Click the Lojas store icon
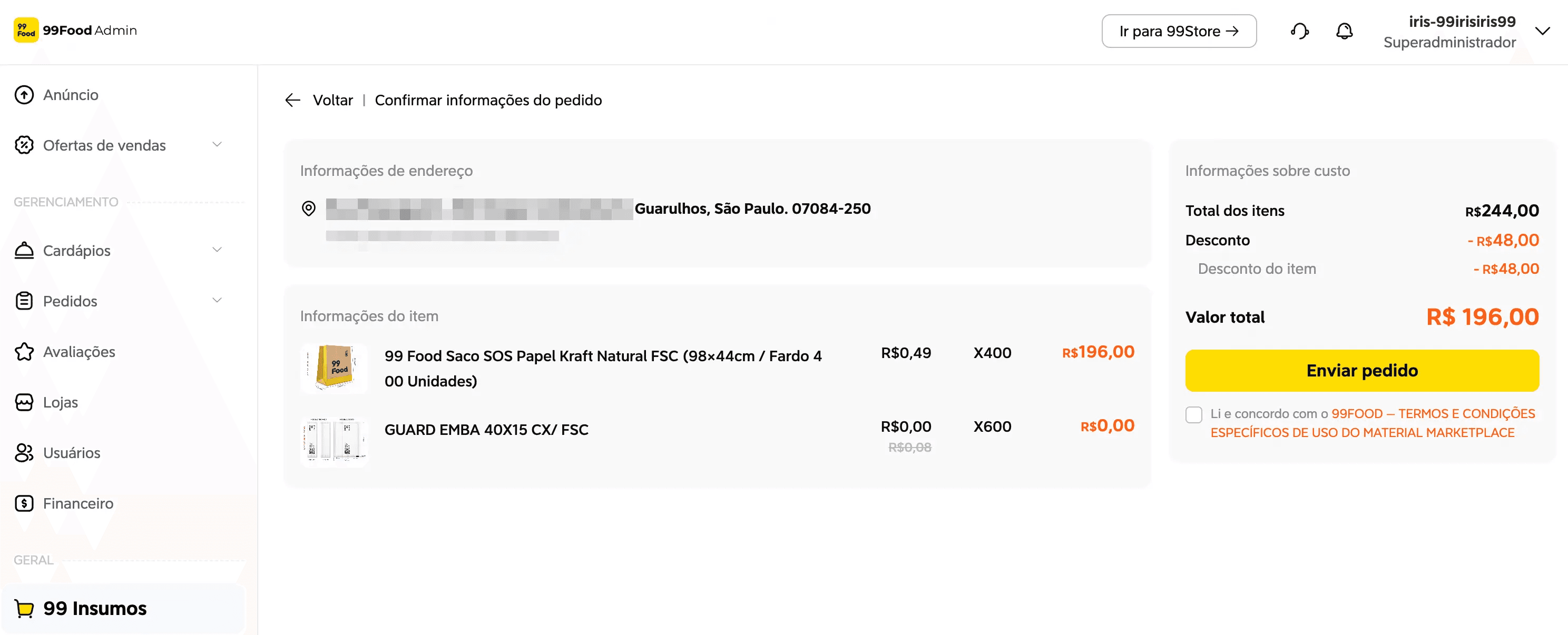 coord(24,402)
